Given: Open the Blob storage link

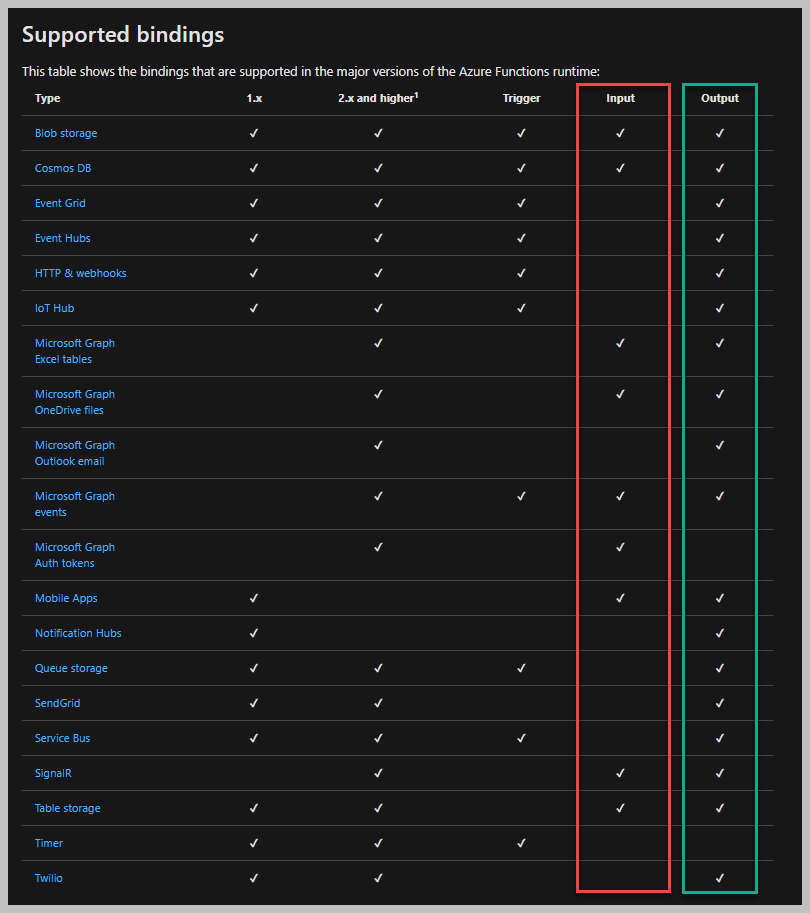Looking at the screenshot, I should (x=66, y=133).
